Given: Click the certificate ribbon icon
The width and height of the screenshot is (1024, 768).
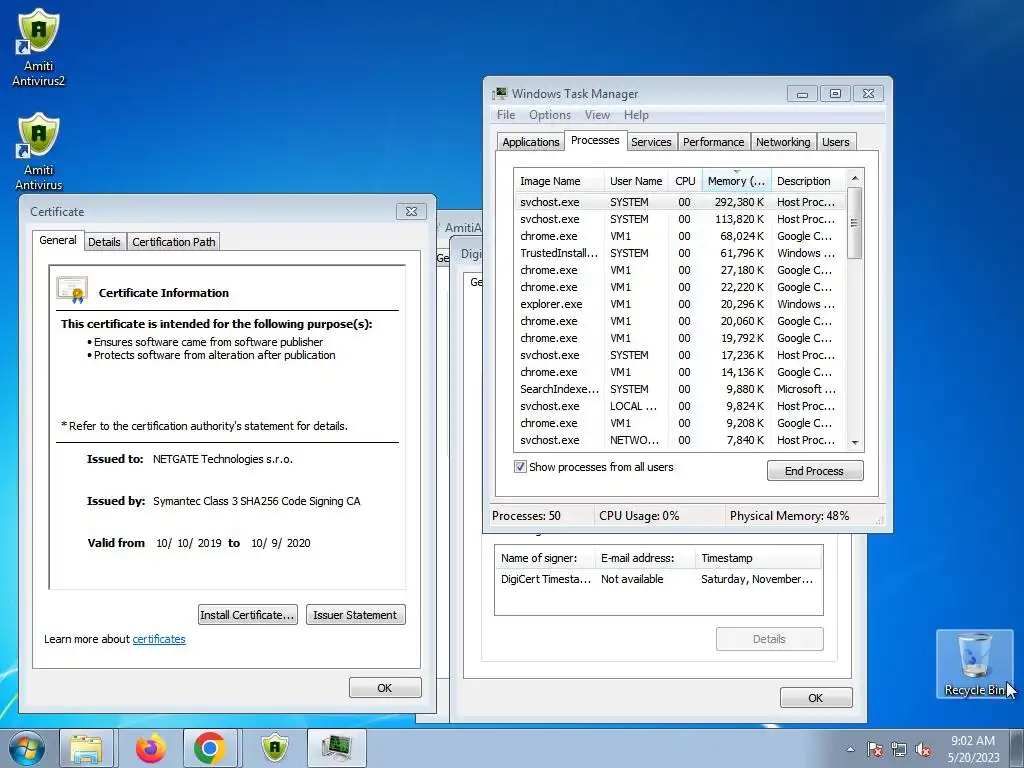Looking at the screenshot, I should 72,290.
